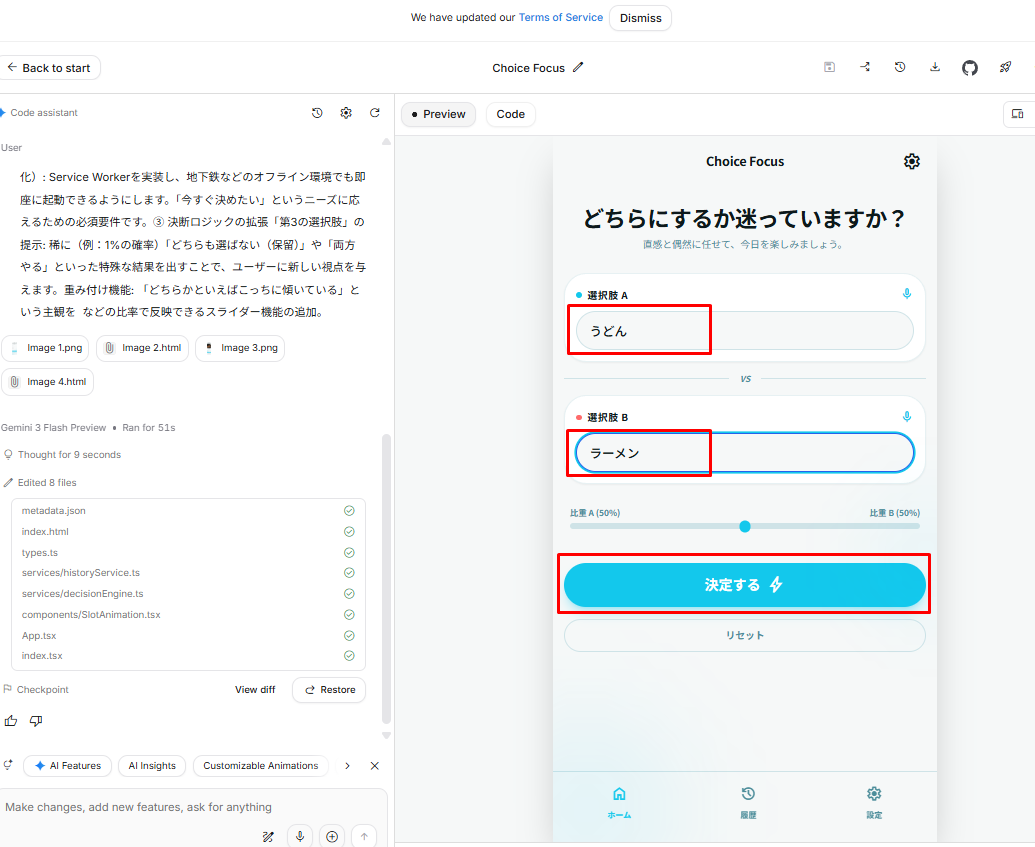This screenshot has width=1035, height=847.
Task: Open the device preview selector icon
Action: tap(1017, 114)
